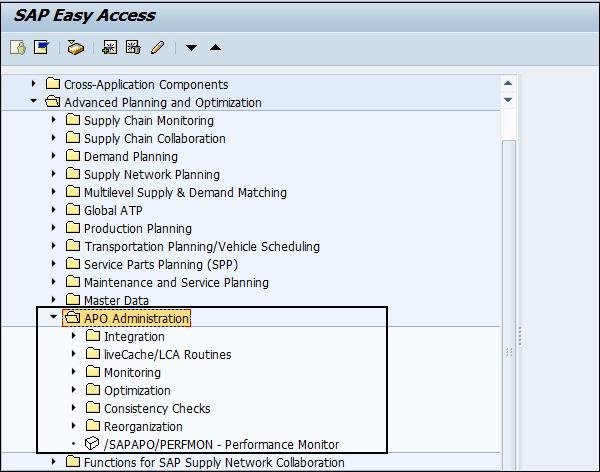The width and height of the screenshot is (600, 472).
Task: Click the move favorites down arrow
Action: pyautogui.click(x=191, y=48)
